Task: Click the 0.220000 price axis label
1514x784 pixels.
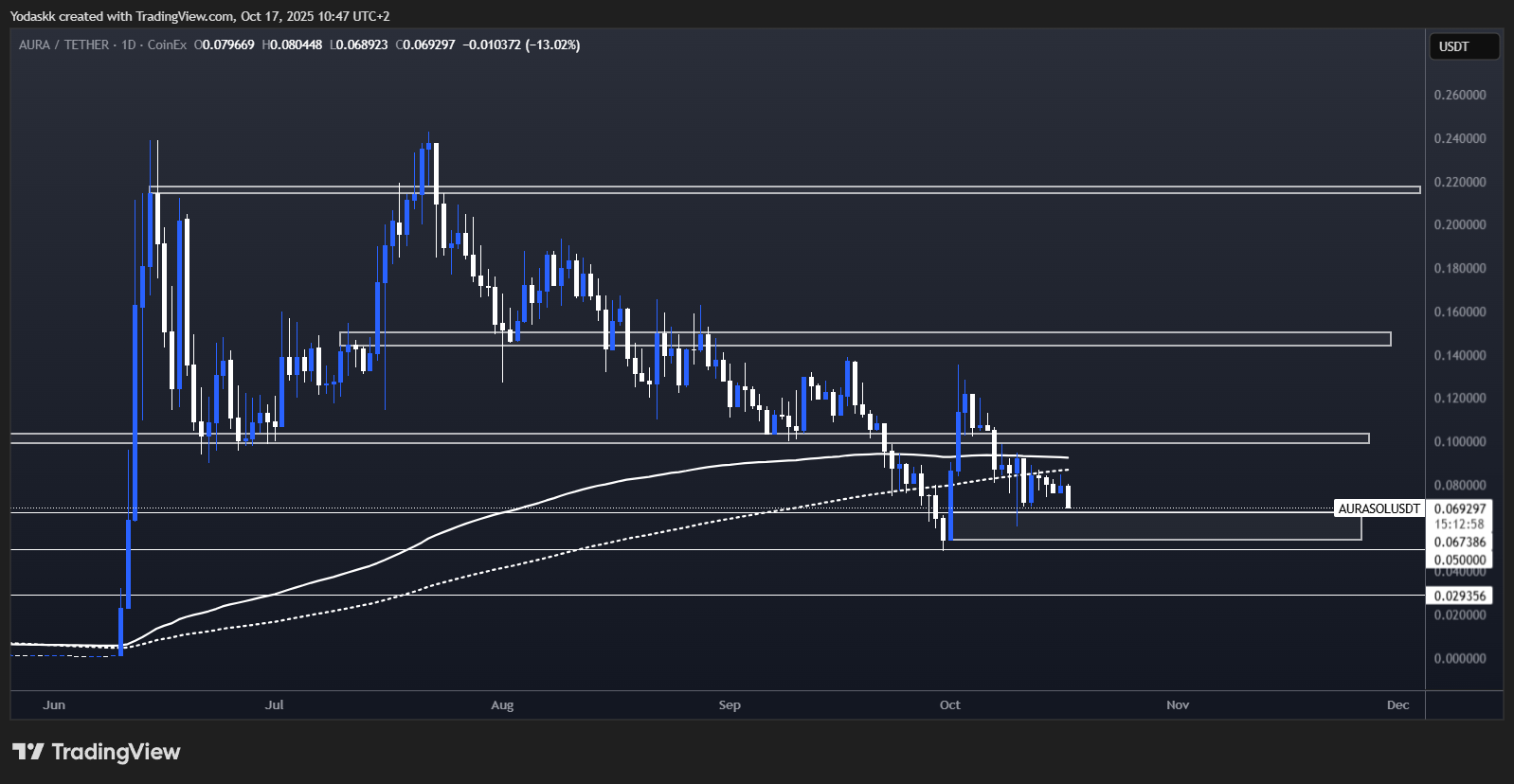Action: tap(1460, 182)
